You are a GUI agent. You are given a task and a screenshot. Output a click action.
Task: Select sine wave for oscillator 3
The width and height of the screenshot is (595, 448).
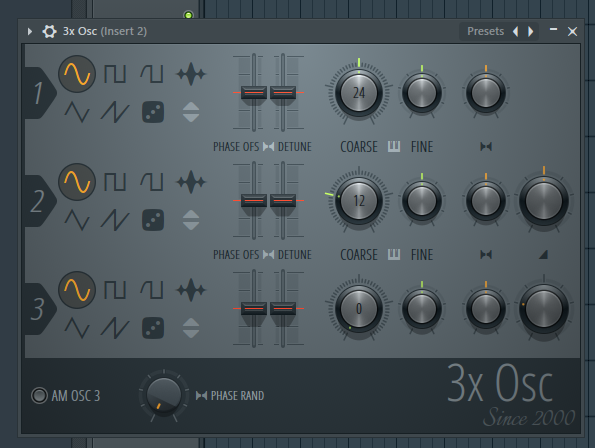(x=77, y=290)
